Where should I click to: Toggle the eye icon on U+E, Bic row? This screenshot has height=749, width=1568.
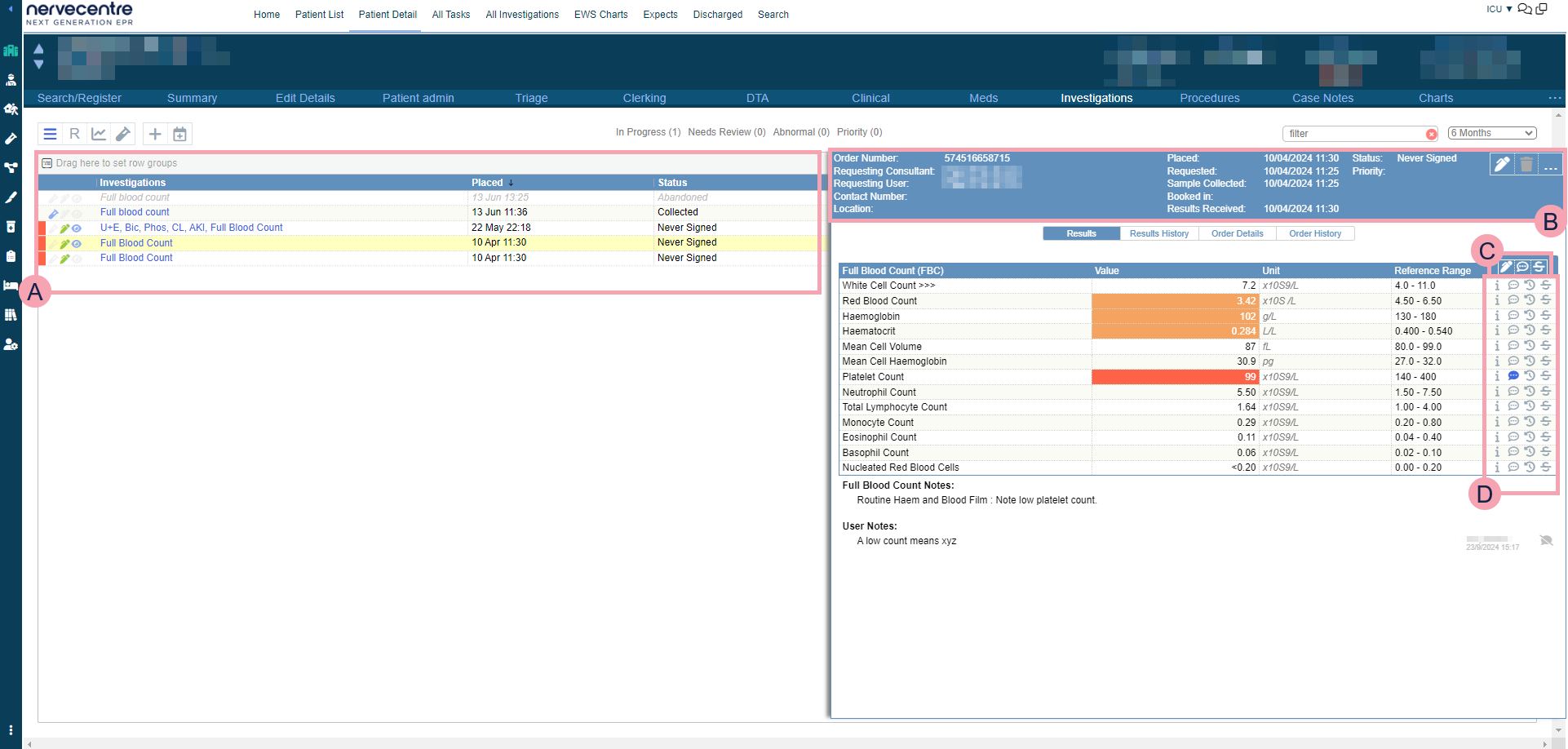coord(77,228)
